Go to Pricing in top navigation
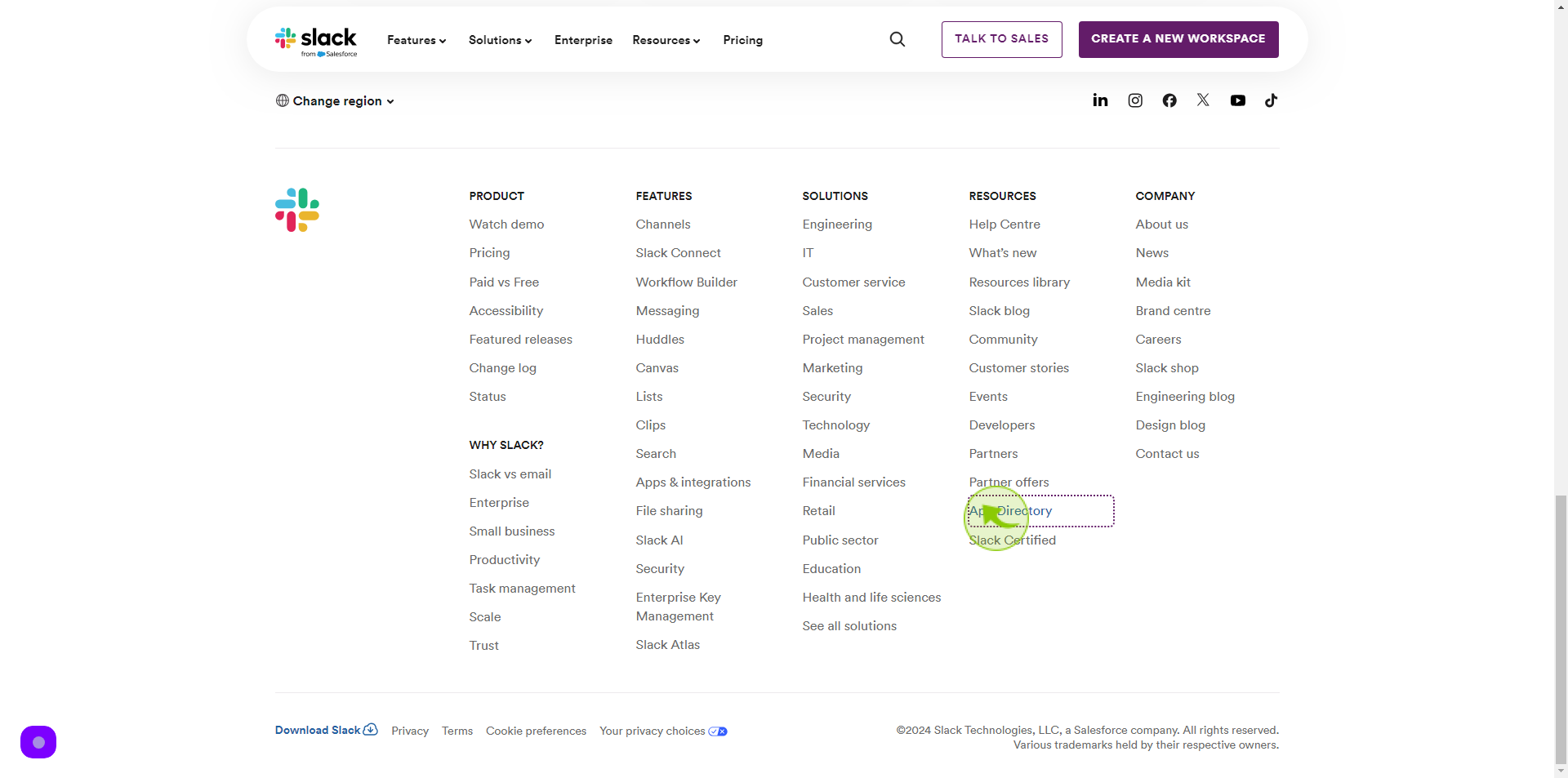This screenshot has width=1568, height=778. [x=743, y=40]
